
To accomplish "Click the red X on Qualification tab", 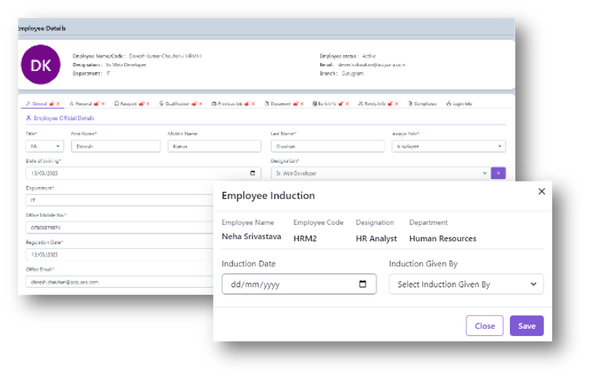I will coord(201,104).
